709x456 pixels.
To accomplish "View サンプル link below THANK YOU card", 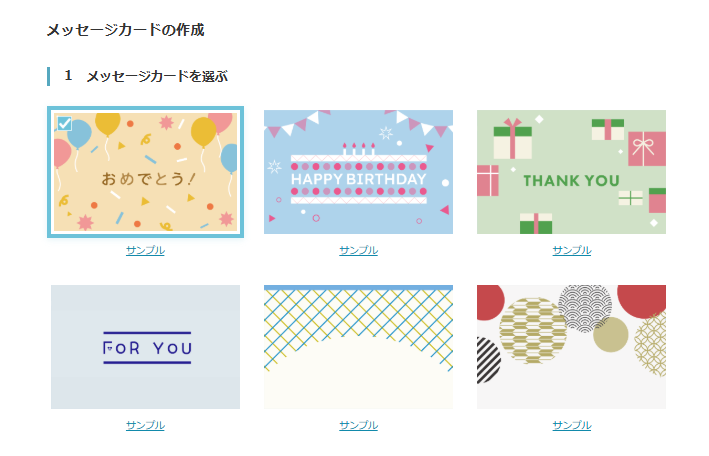I will pyautogui.click(x=572, y=250).
